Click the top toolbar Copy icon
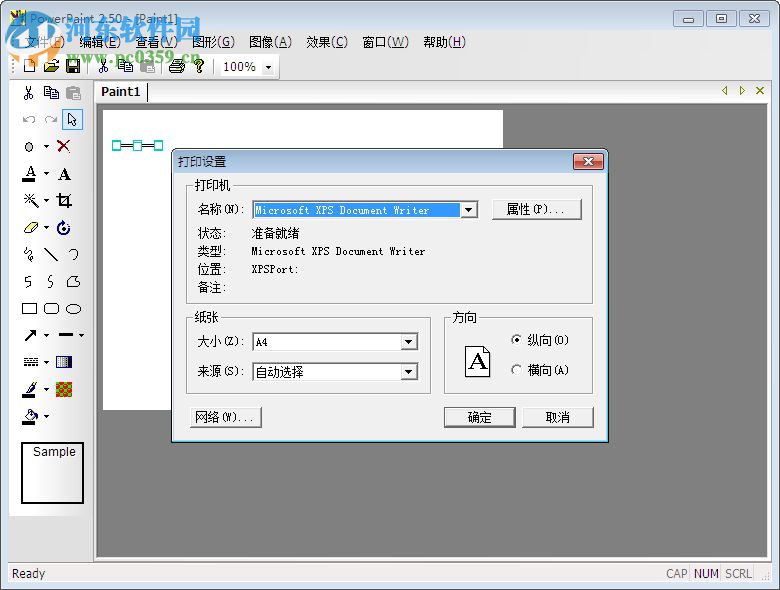 (125, 66)
